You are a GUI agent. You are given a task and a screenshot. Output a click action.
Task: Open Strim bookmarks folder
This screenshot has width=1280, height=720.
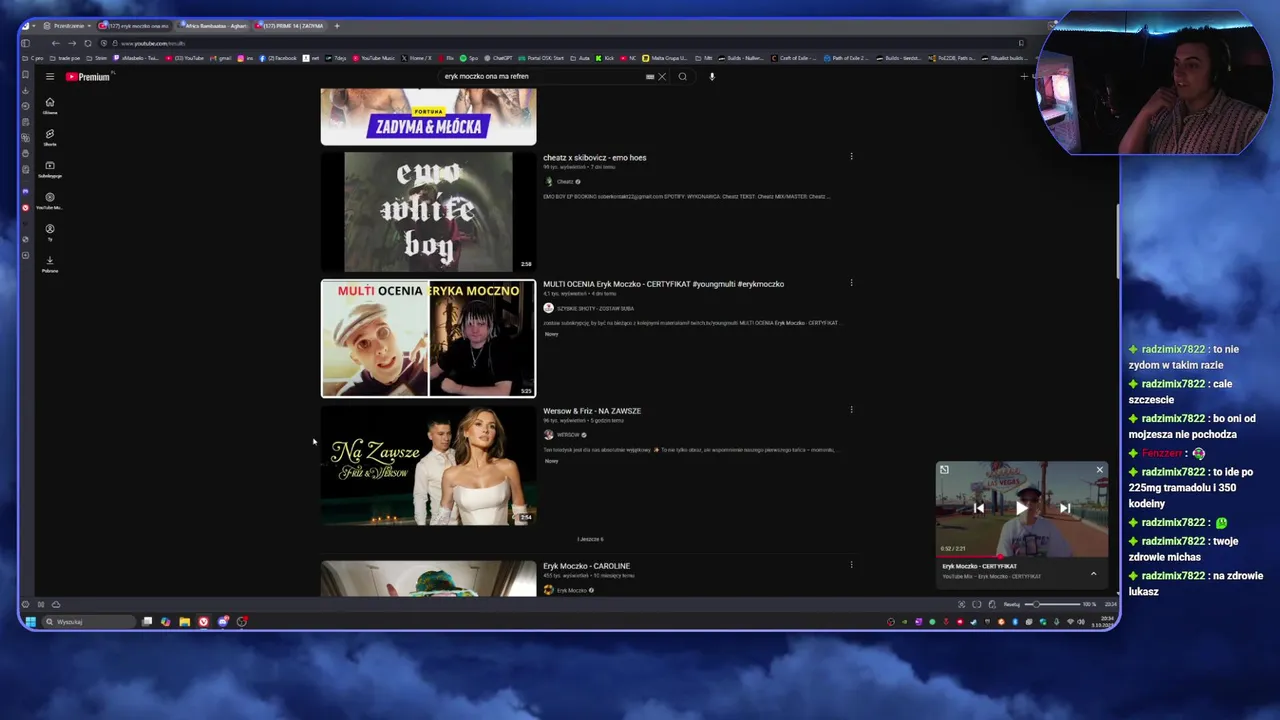point(98,58)
